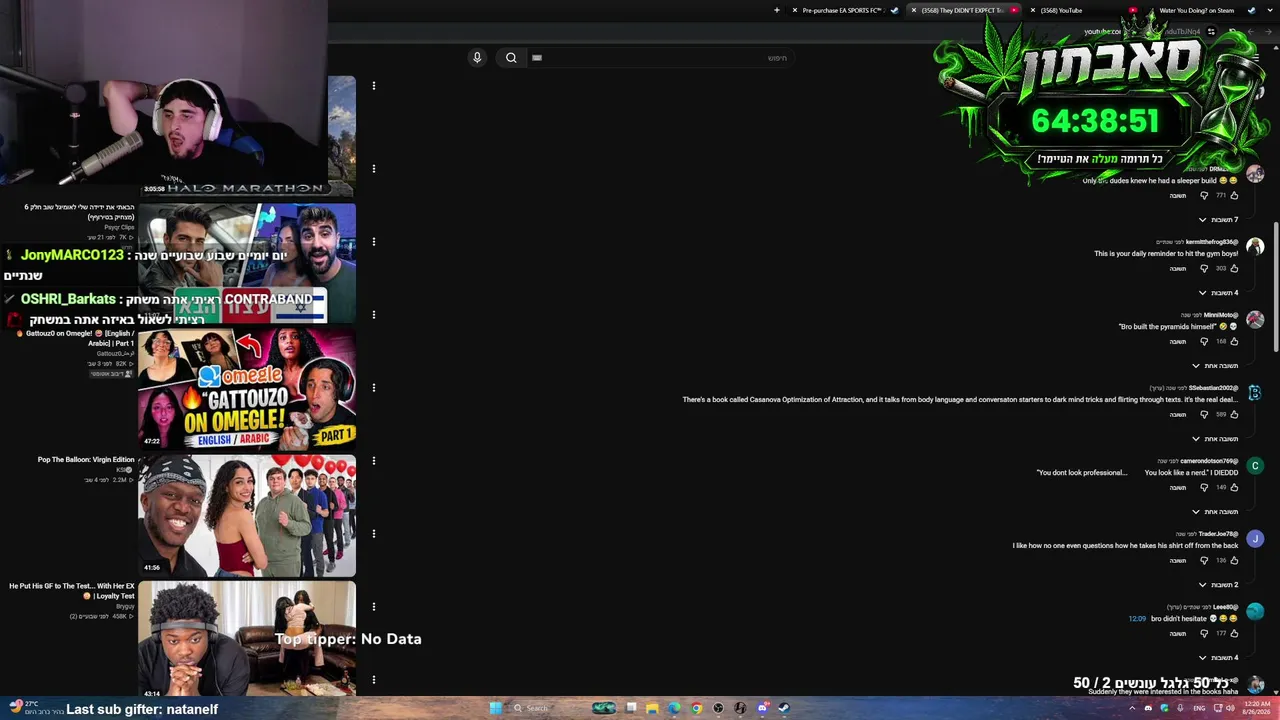Like the daily reminder gym comment

(1234, 269)
